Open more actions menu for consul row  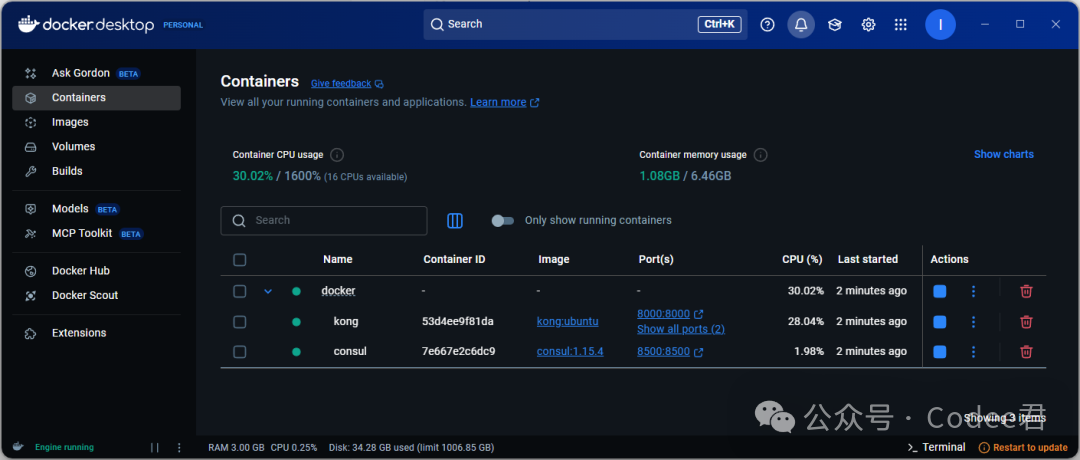[973, 352]
